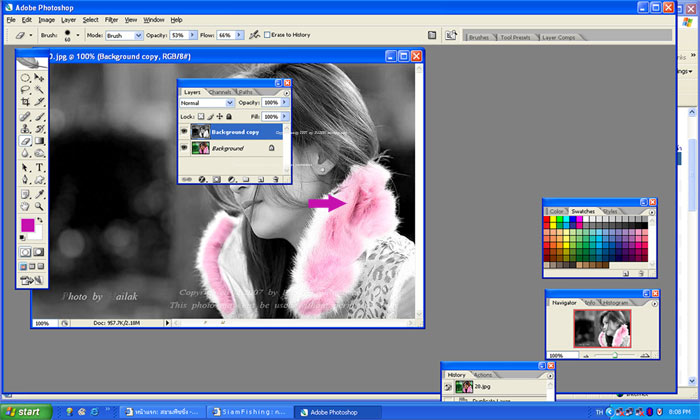
Task: Select the Slice tool
Action: 39,102
